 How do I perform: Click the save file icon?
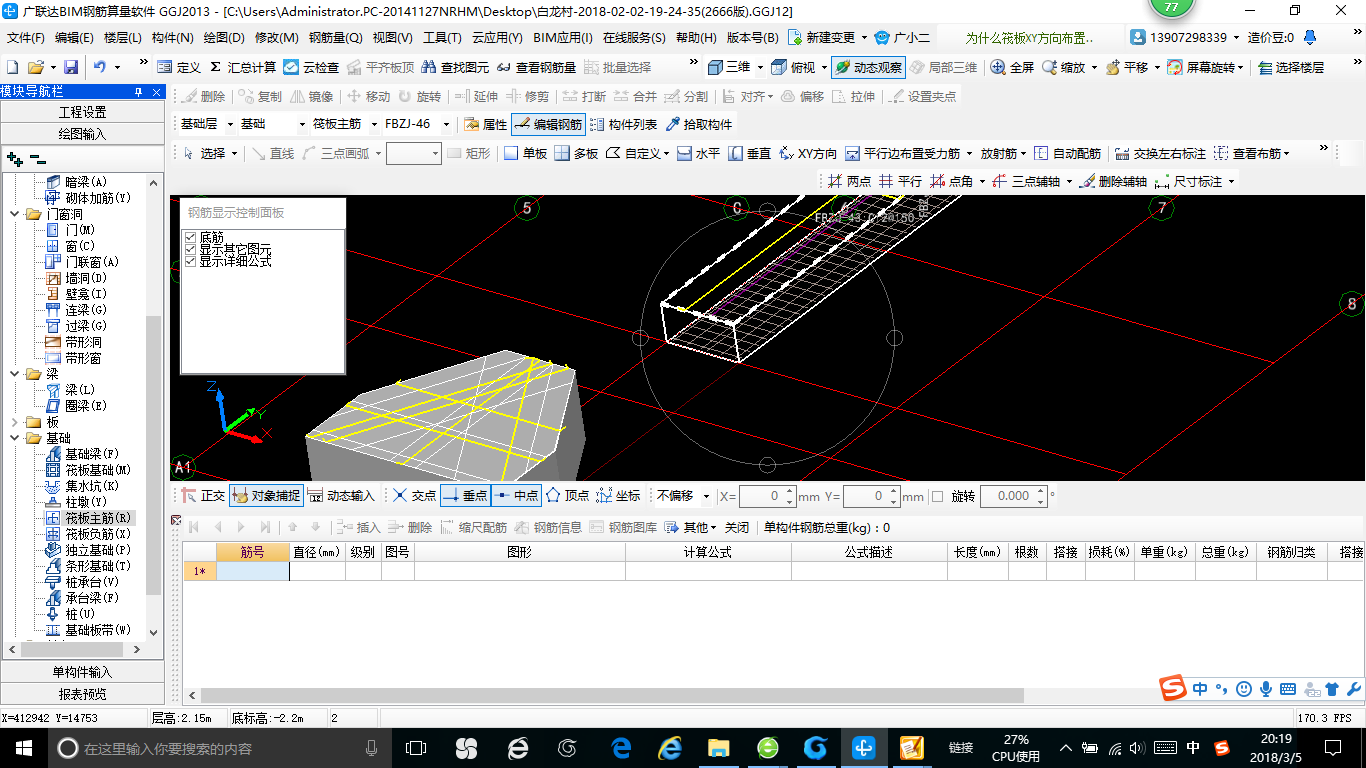71,67
